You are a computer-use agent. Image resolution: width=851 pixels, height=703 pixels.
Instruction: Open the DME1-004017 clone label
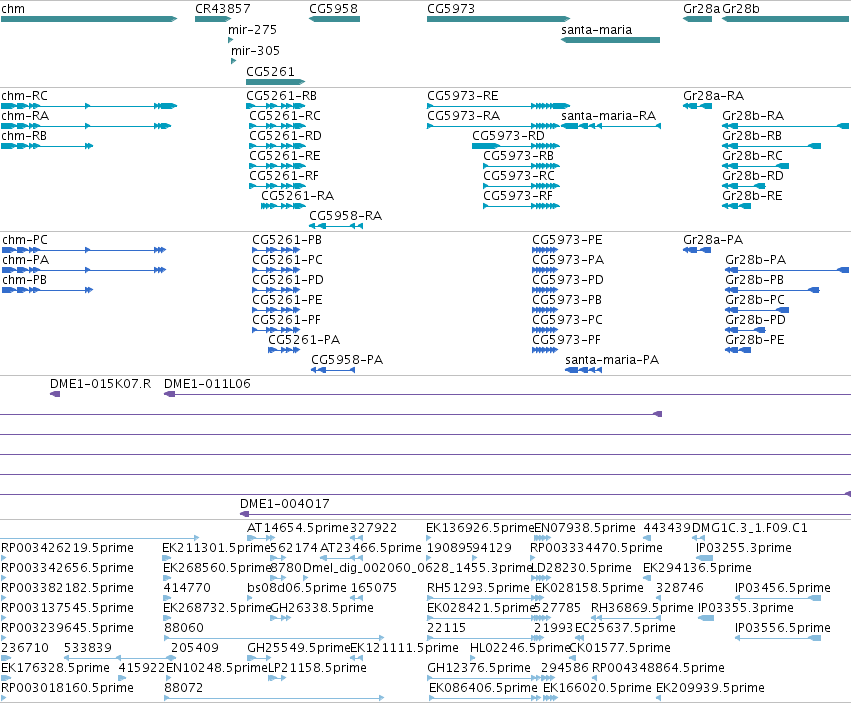click(284, 504)
